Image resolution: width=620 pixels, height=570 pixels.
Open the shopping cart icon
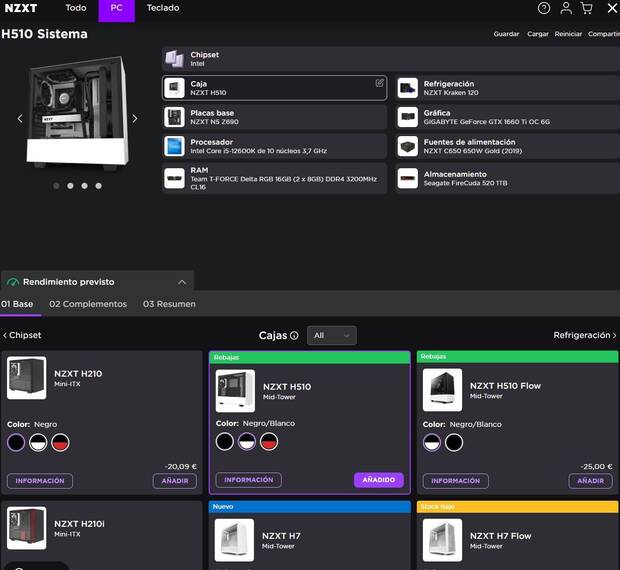[587, 8]
